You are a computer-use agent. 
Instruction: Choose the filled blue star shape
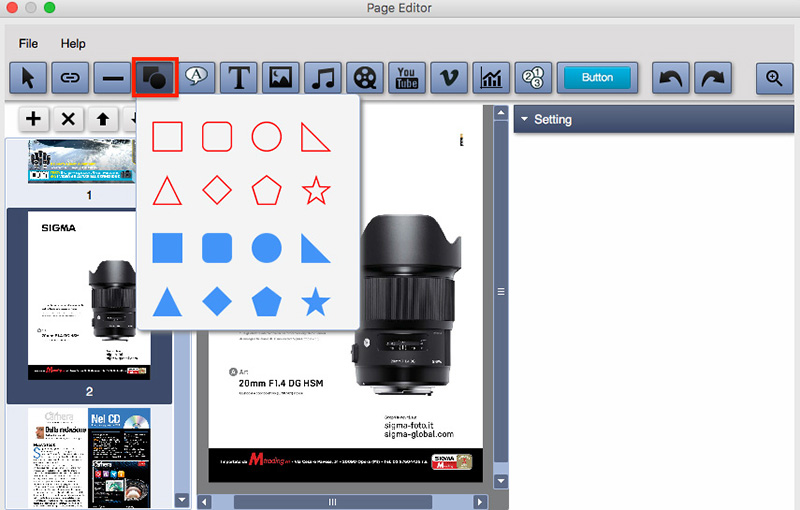tap(316, 301)
